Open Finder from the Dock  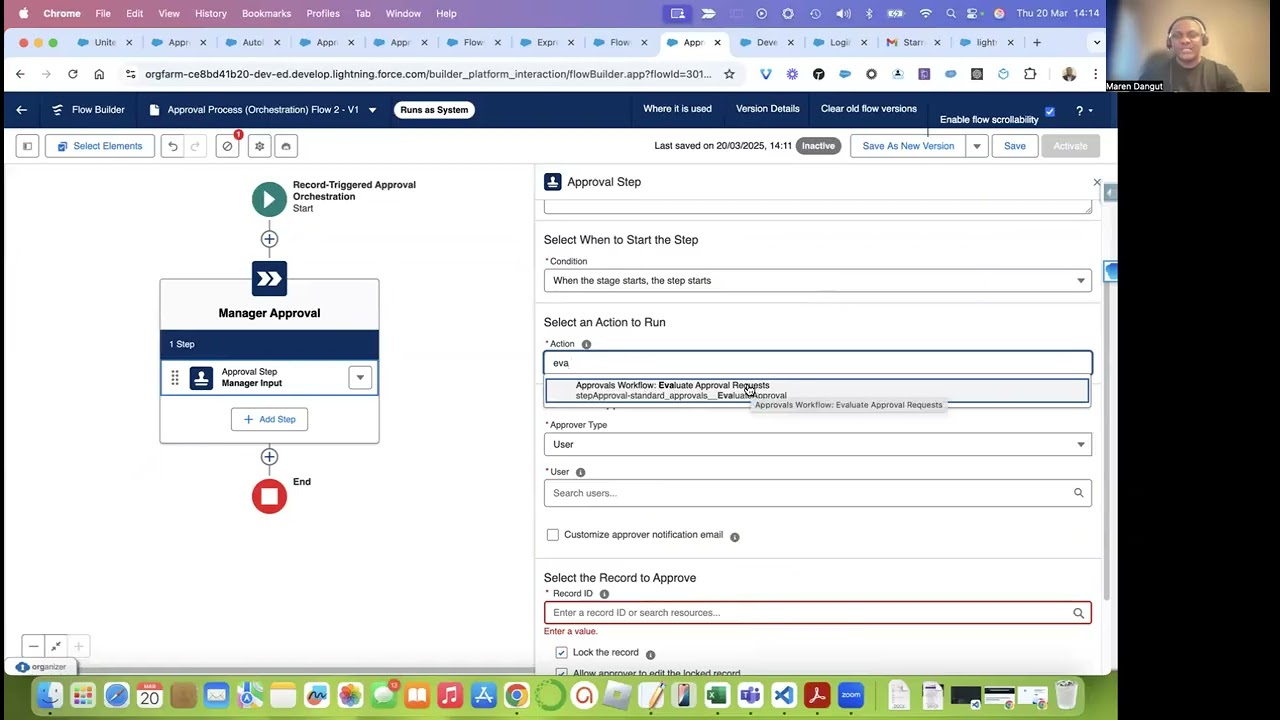[x=49, y=695]
